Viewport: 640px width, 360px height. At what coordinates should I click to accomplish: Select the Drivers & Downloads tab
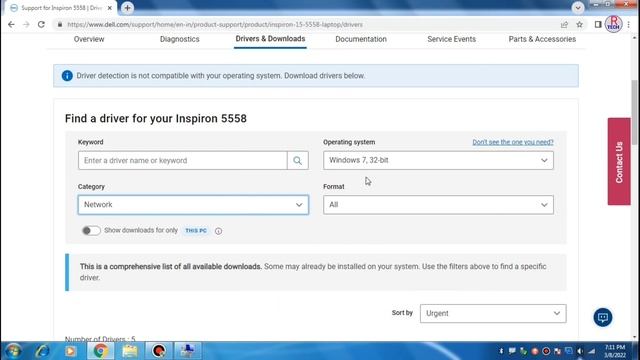point(270,39)
